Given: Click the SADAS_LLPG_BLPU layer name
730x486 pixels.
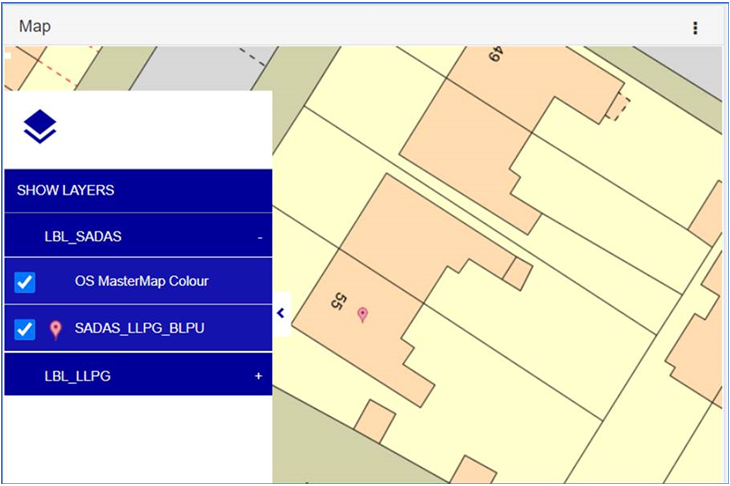Looking at the screenshot, I should (139, 328).
